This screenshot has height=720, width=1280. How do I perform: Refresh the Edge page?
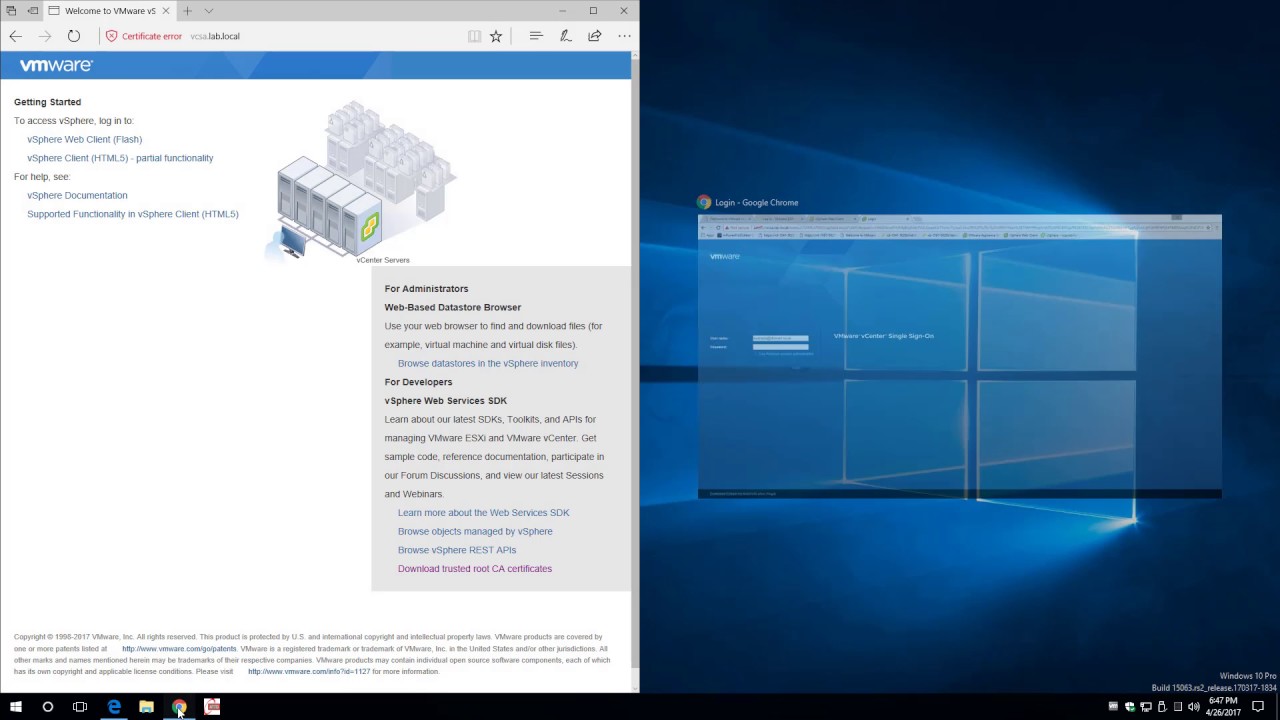click(73, 36)
